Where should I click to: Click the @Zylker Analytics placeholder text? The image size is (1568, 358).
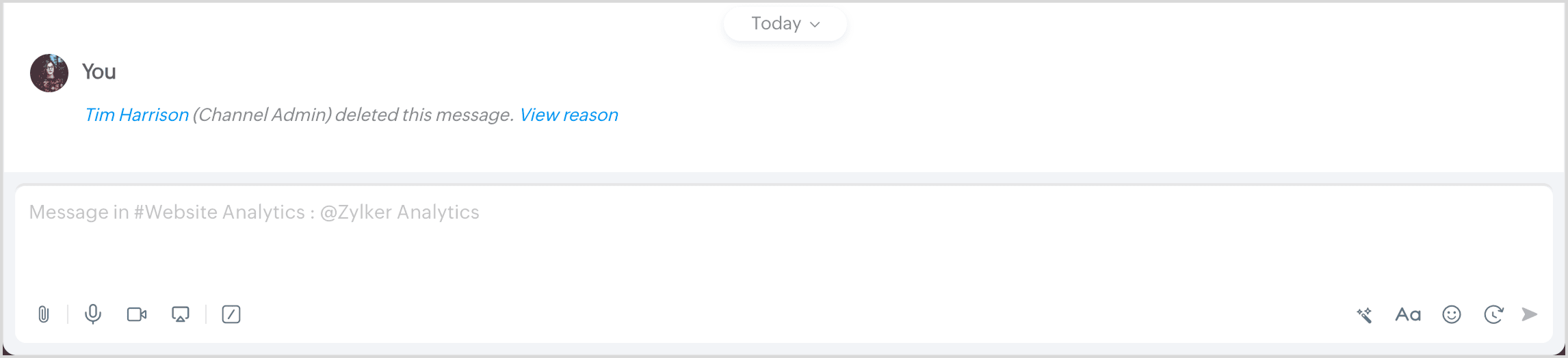pos(400,212)
